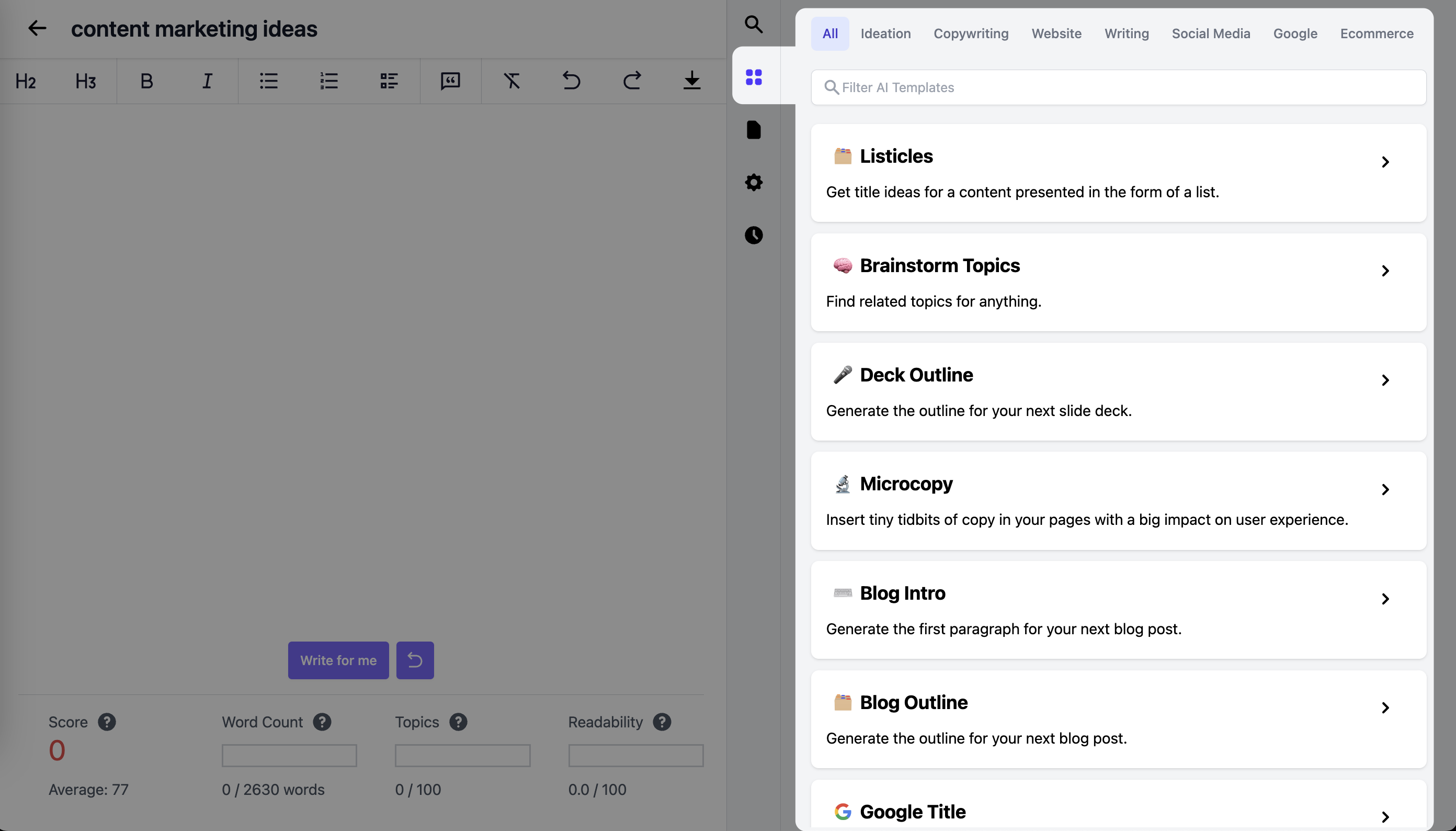1456x831 pixels.
Task: Click the Average: 77 text
Action: coord(88,789)
